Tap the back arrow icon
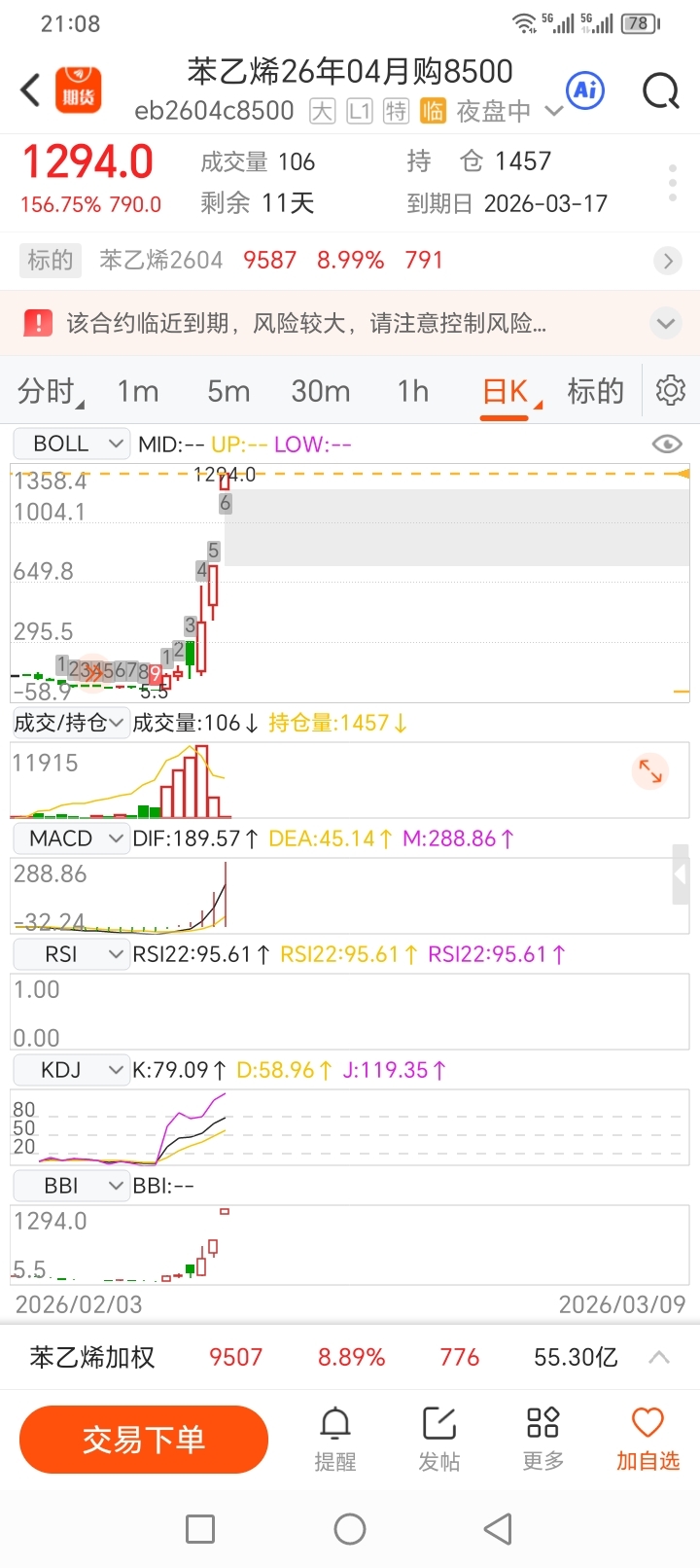The image size is (700, 1568). click(31, 90)
